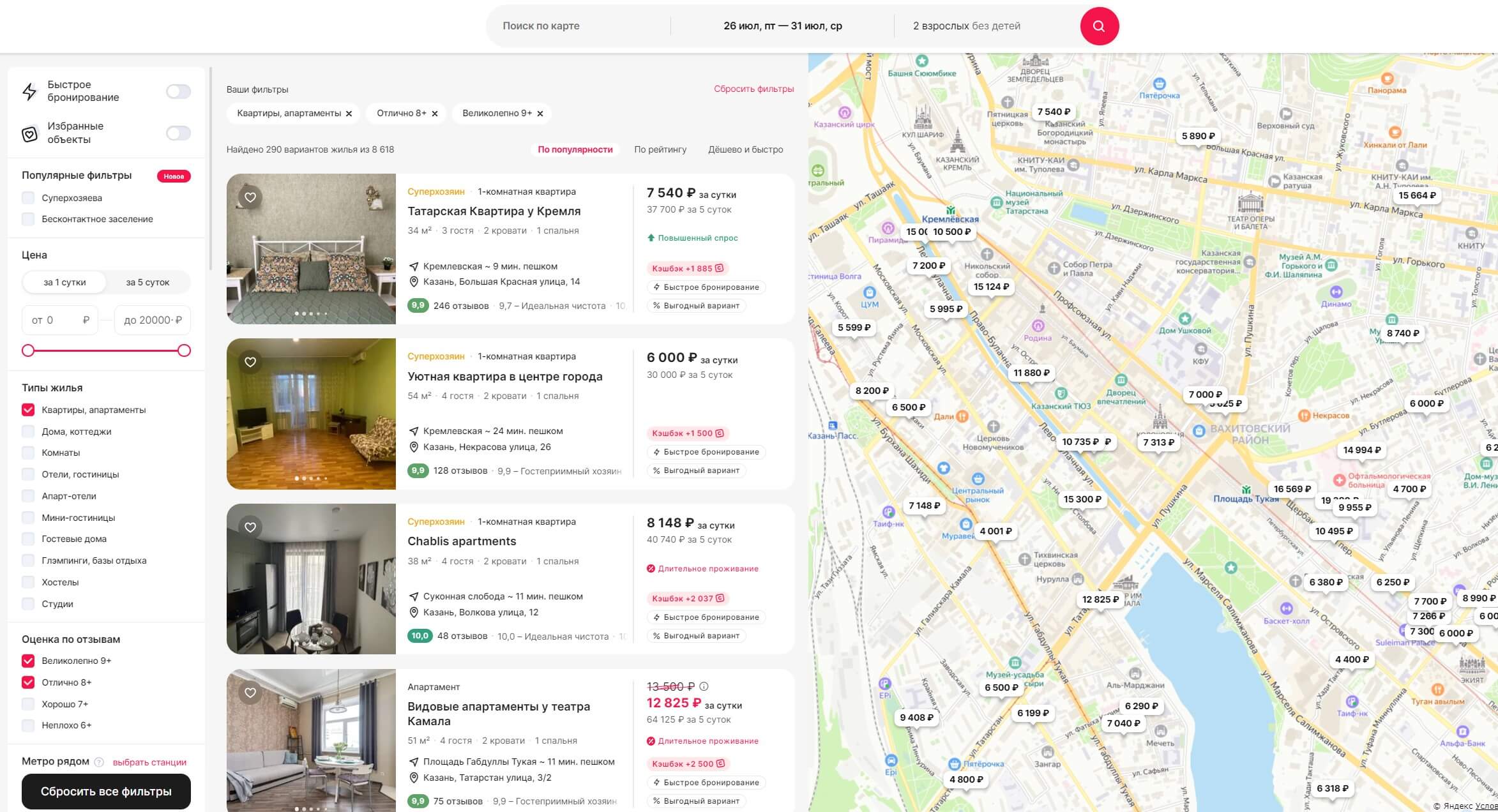
Task: Check the Дома, коттеджи housing type
Action: tap(28, 432)
